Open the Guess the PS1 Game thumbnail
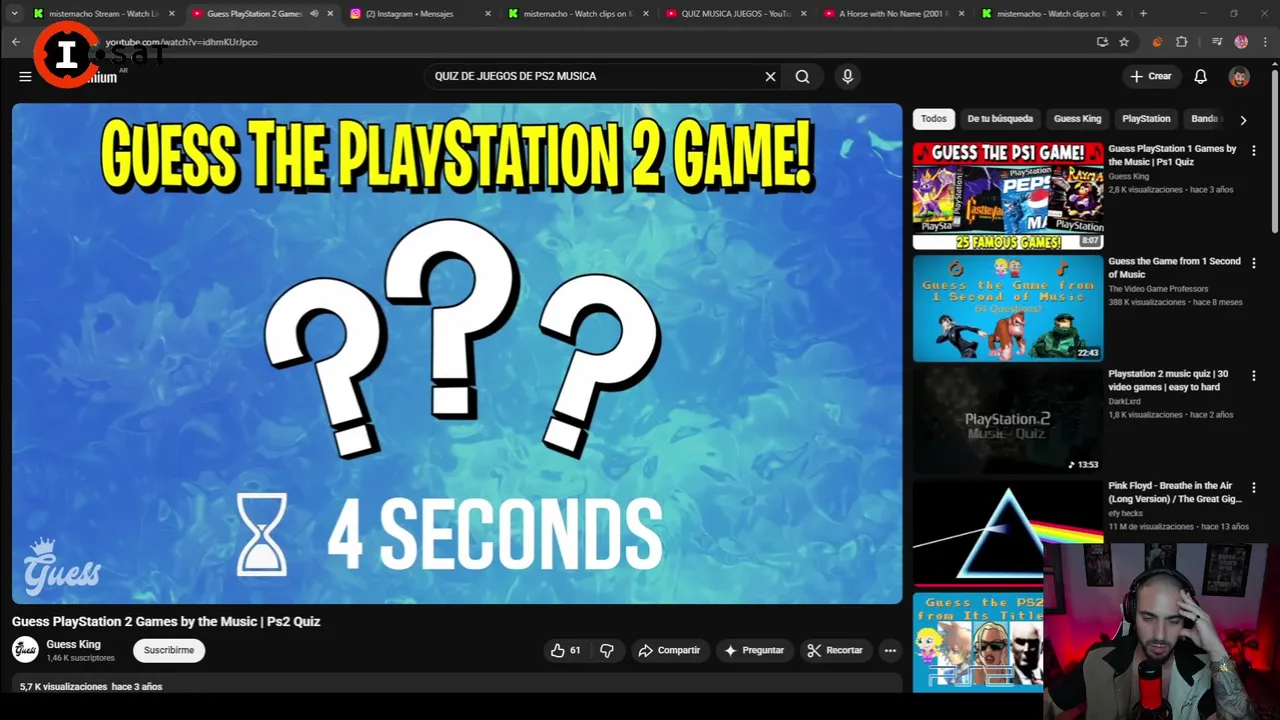 click(1008, 196)
